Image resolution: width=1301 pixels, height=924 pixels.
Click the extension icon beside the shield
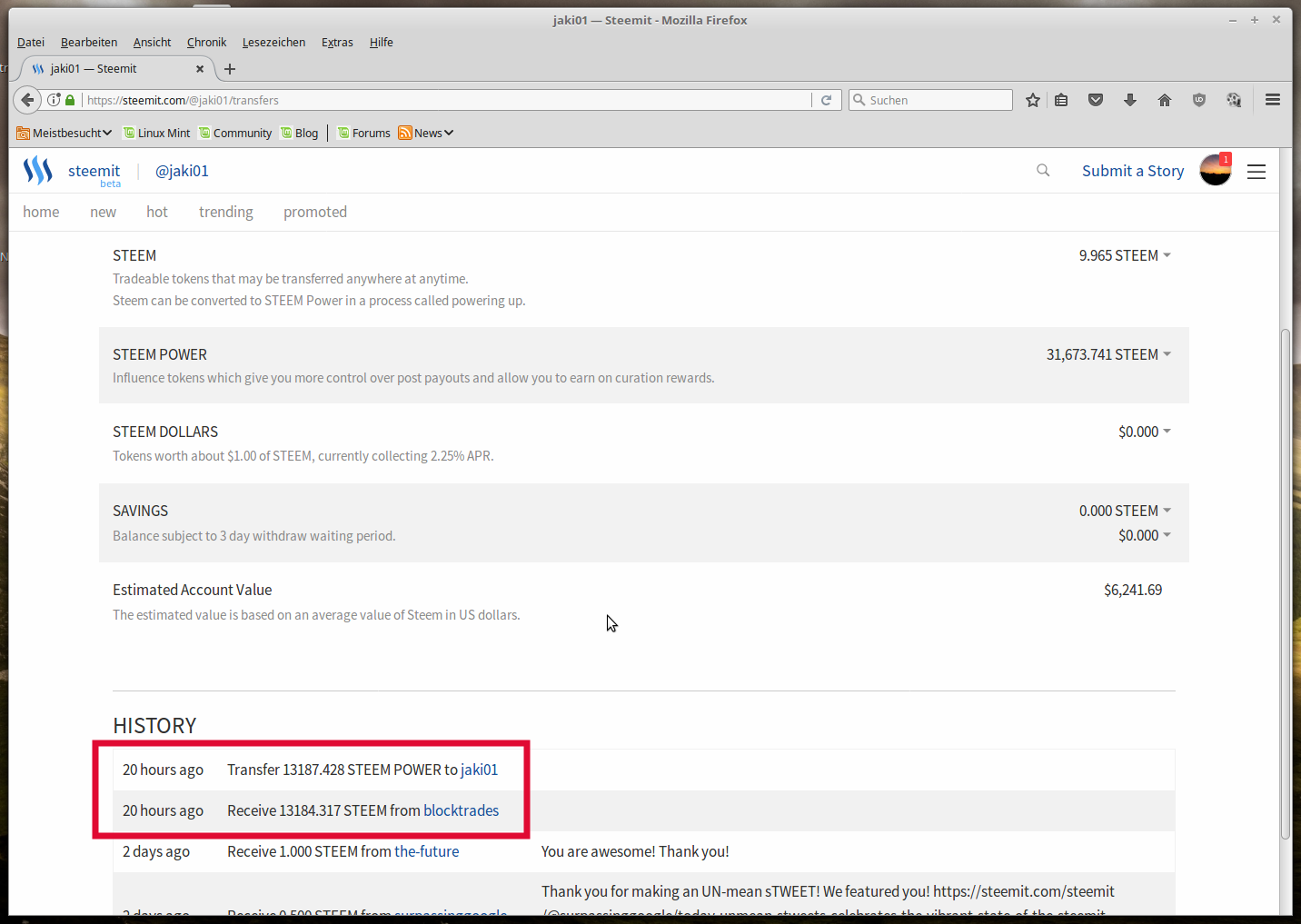[1234, 100]
